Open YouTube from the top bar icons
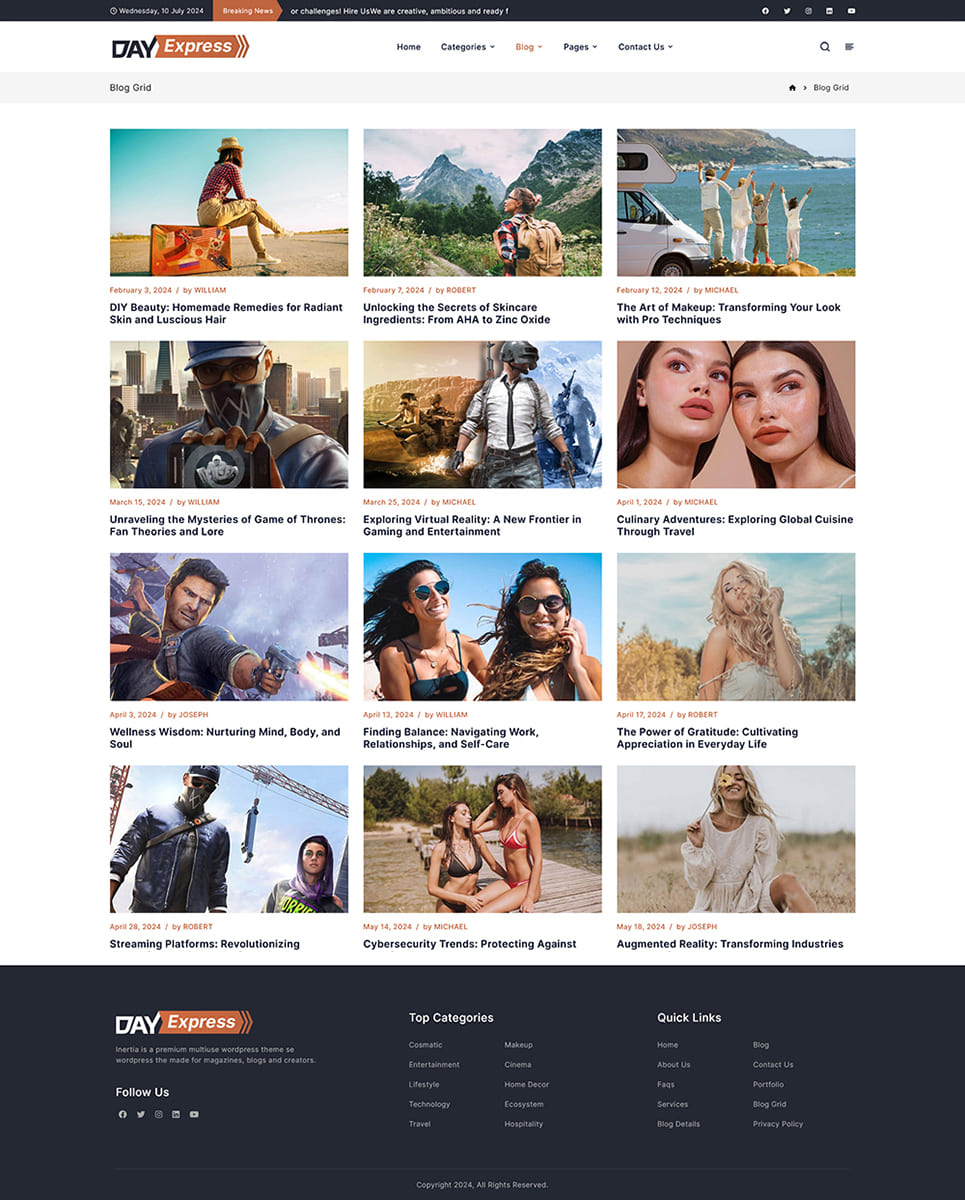This screenshot has width=965, height=1200. 851,11
